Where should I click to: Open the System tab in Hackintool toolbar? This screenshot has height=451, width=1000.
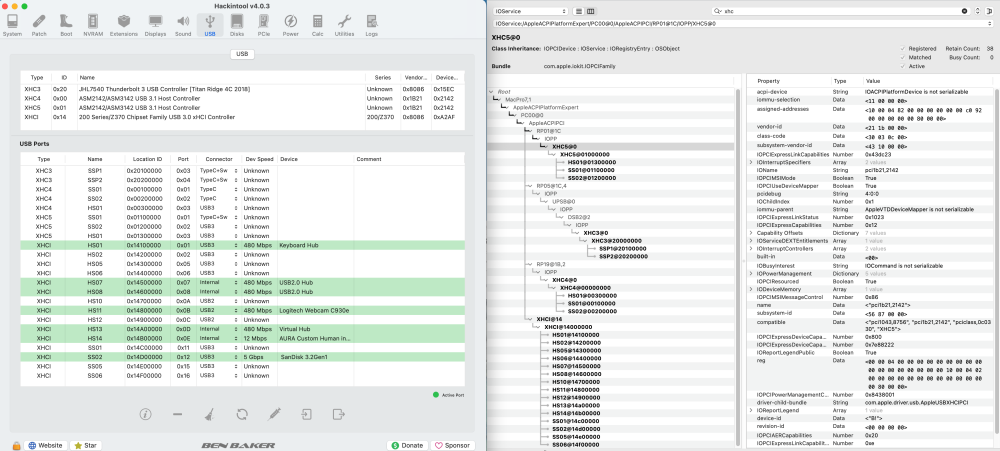click(x=12, y=26)
